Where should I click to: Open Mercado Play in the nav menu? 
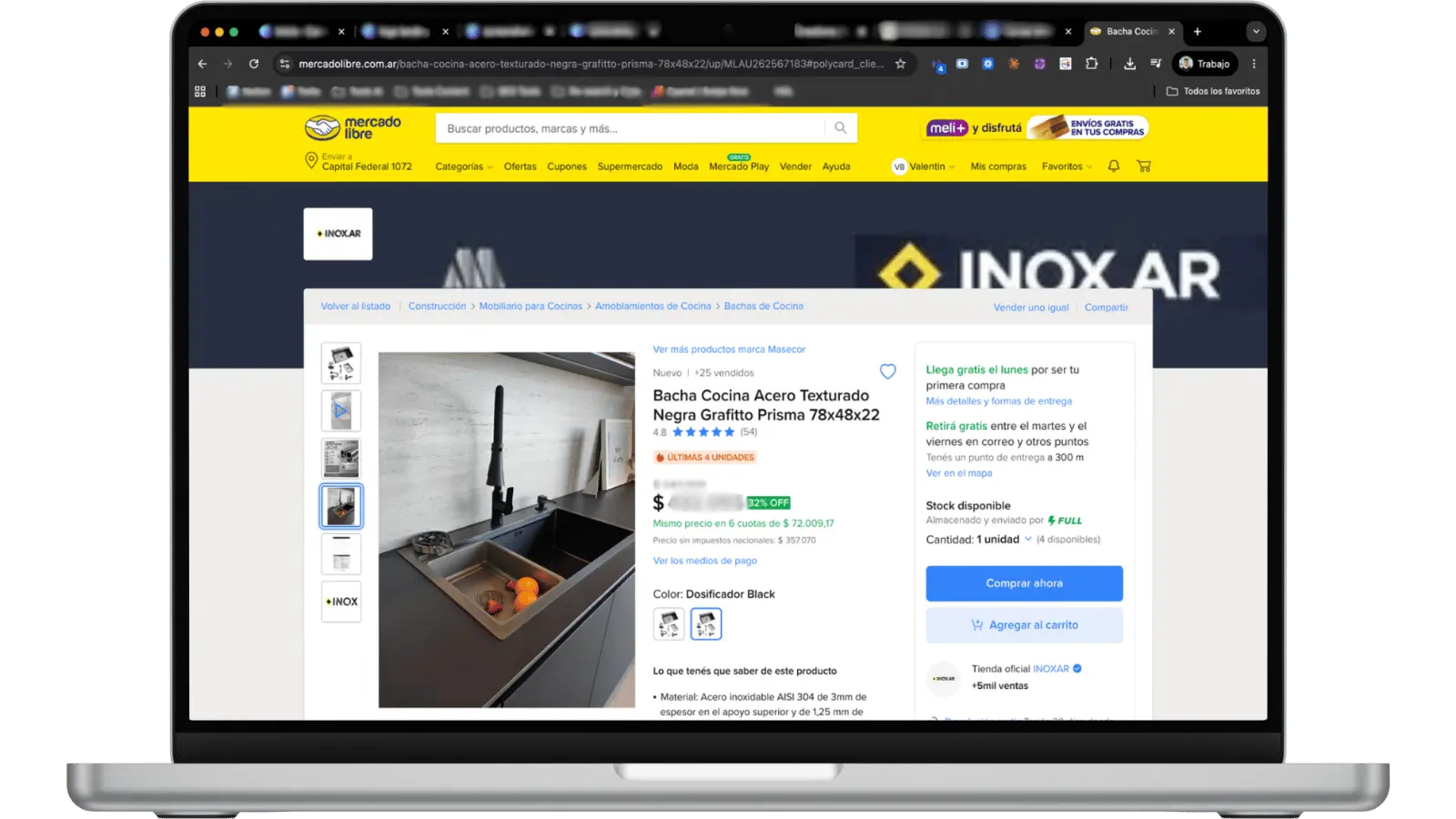point(739,167)
